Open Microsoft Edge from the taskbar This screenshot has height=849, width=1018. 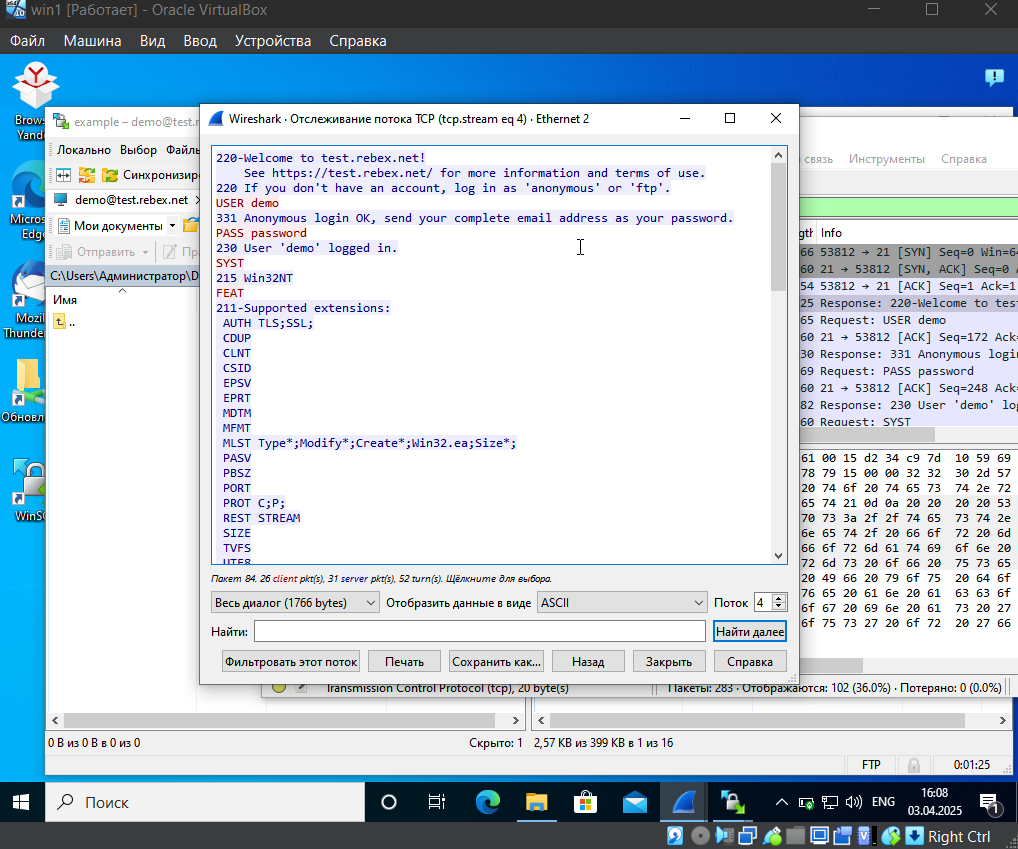tap(488, 803)
